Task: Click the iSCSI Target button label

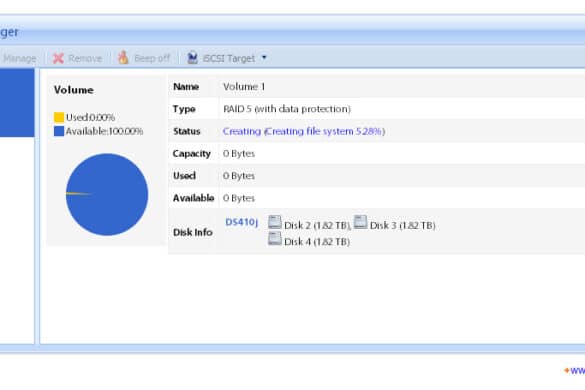Action: [229, 59]
